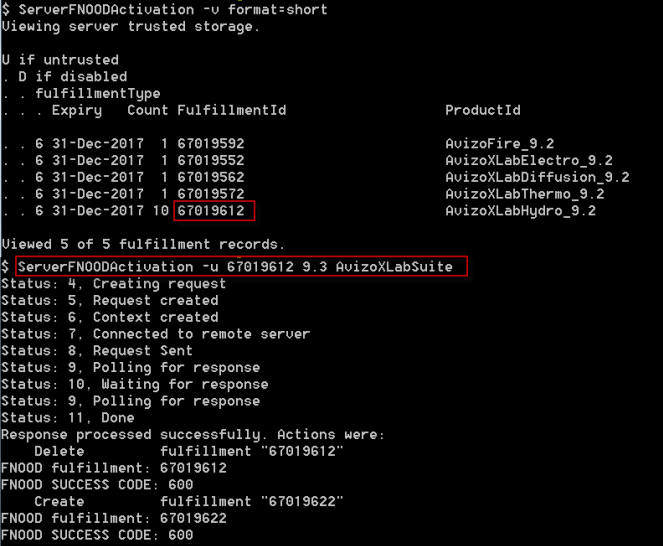Click the Expiry column header
The width and height of the screenshot is (663, 546).
77,110
